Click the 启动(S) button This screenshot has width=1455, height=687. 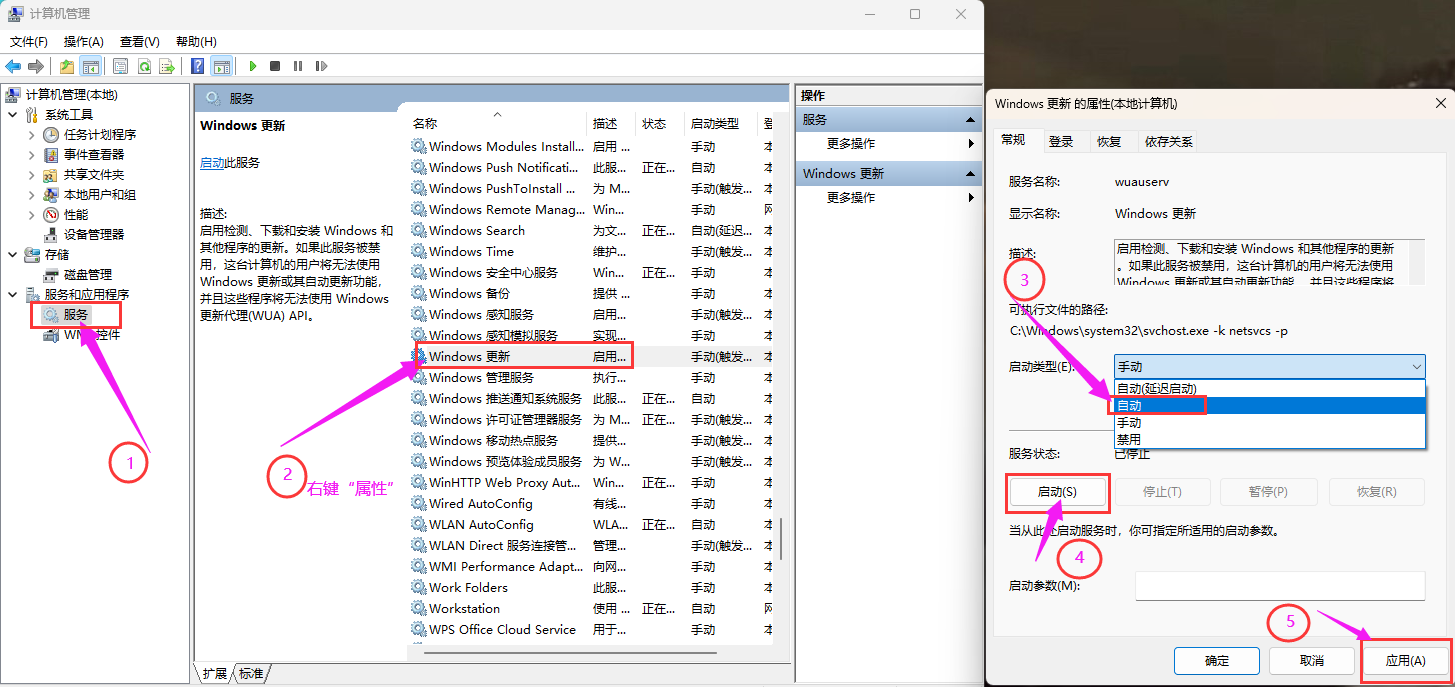1056,492
